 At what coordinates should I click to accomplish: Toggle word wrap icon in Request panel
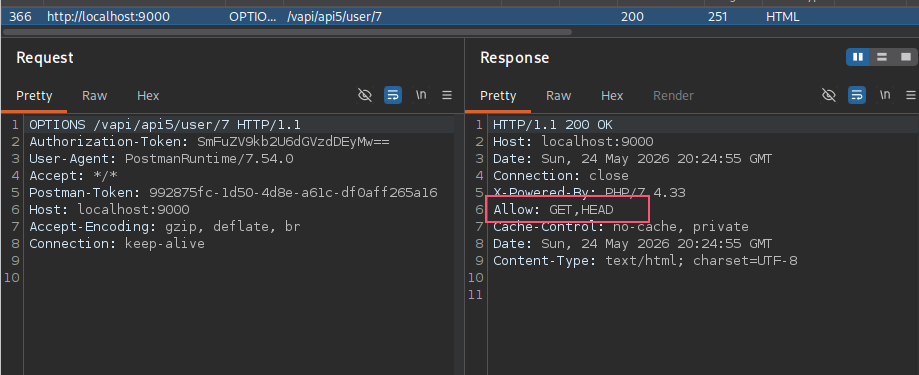point(393,95)
